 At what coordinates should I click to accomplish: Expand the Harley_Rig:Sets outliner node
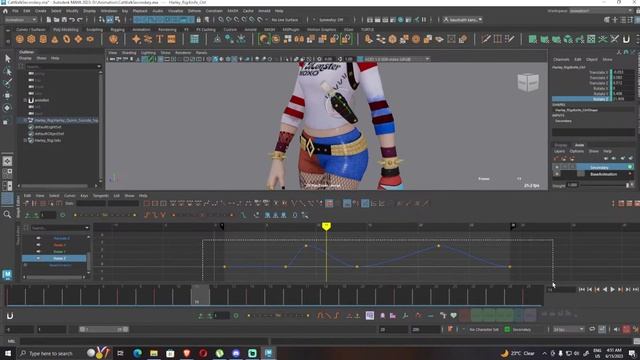[25, 140]
